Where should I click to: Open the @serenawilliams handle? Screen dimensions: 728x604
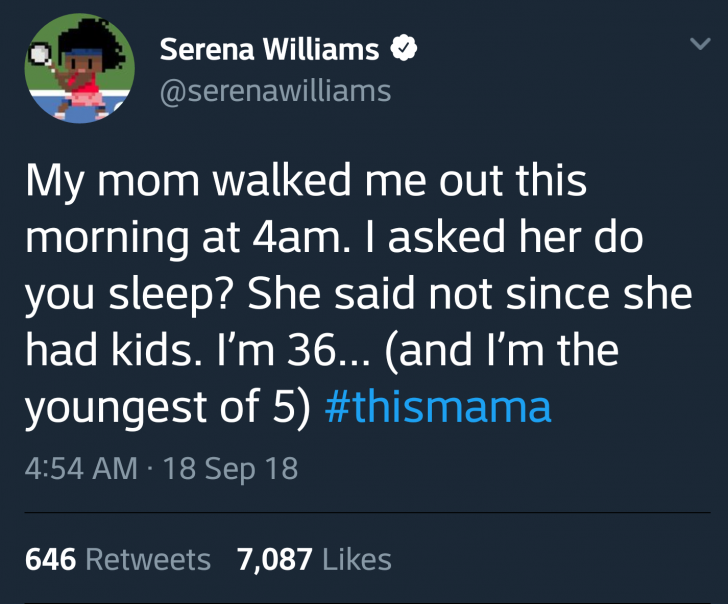(275, 91)
